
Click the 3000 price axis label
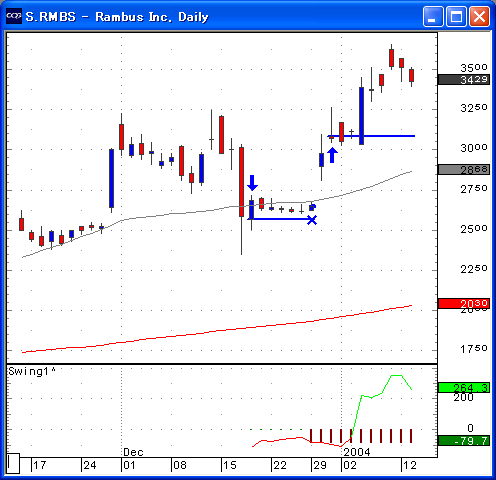[x=474, y=148]
